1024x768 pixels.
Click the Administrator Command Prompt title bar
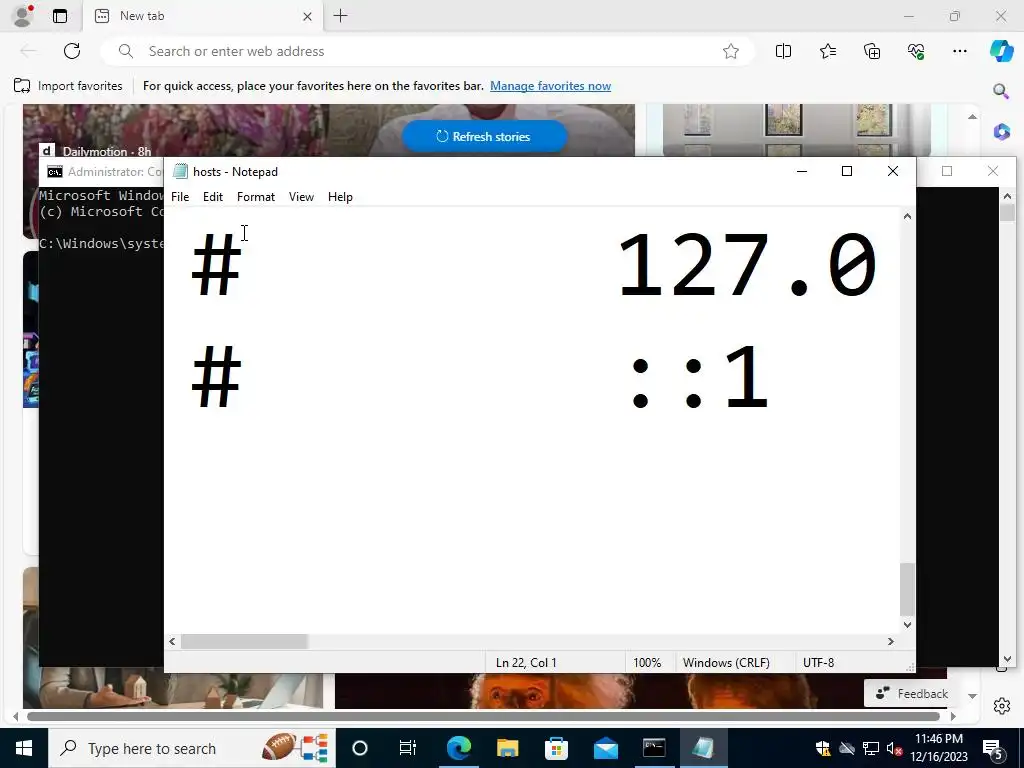102,172
